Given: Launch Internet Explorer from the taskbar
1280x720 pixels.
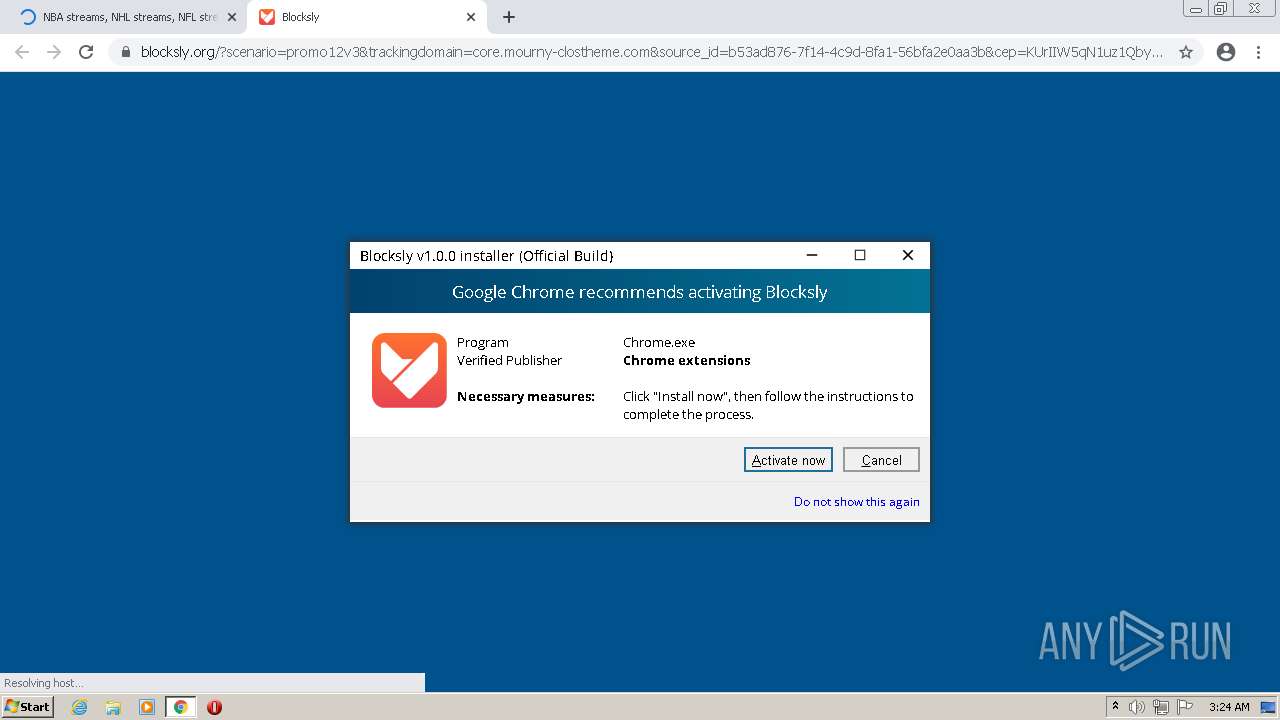Looking at the screenshot, I should point(80,707).
